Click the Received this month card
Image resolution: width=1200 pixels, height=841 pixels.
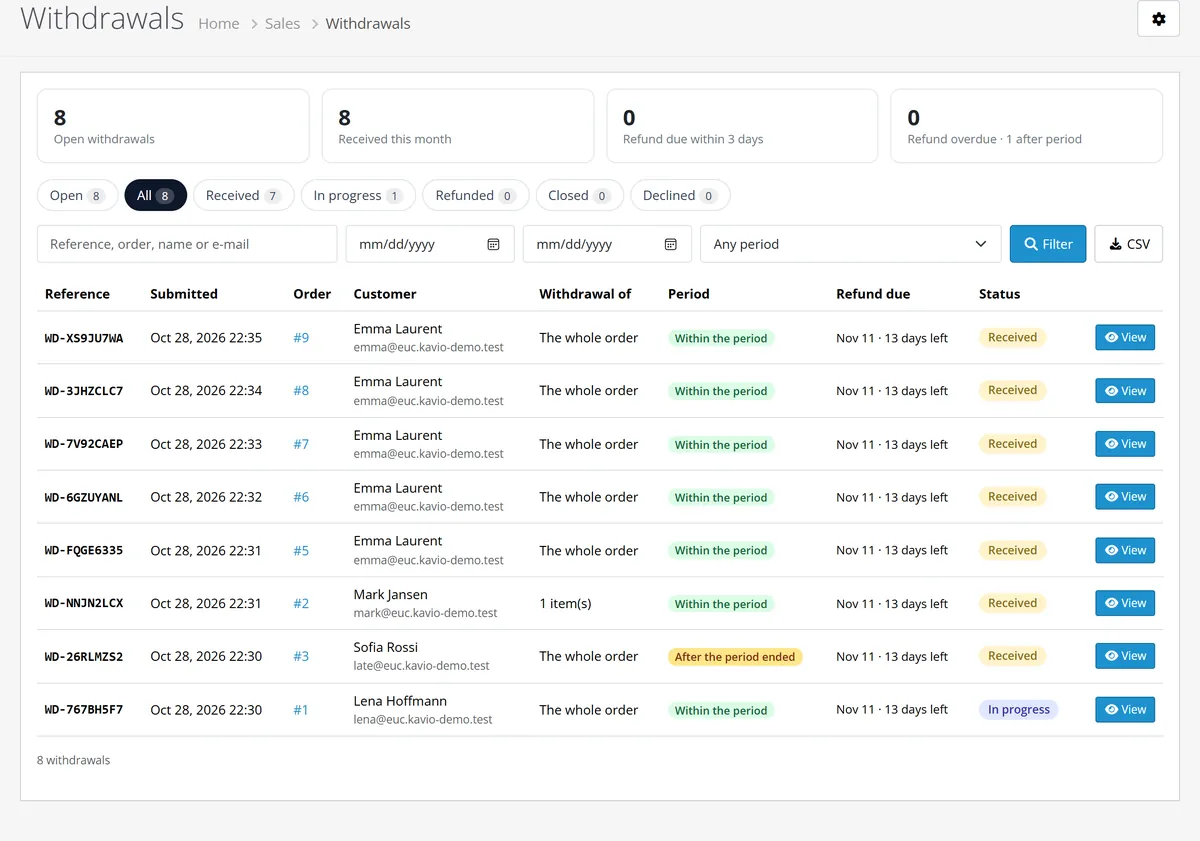pos(458,126)
